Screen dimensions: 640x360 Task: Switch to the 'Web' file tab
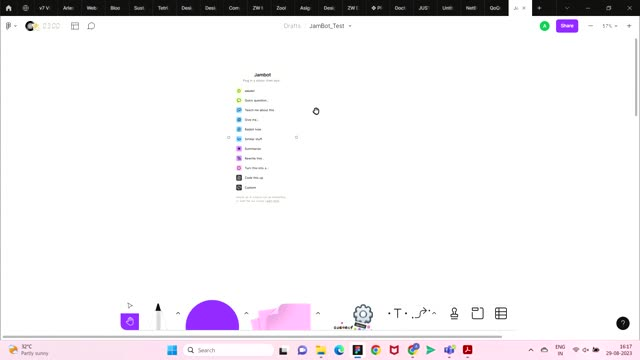click(x=91, y=8)
